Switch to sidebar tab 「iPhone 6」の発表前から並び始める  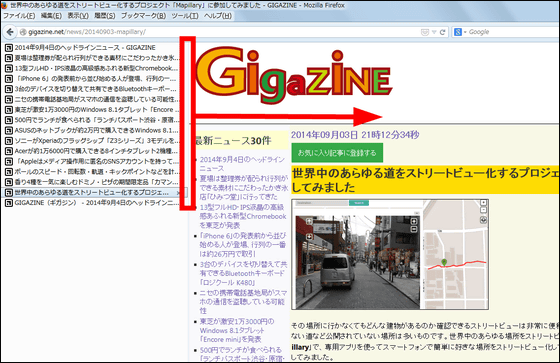pyautogui.click(x=92, y=79)
